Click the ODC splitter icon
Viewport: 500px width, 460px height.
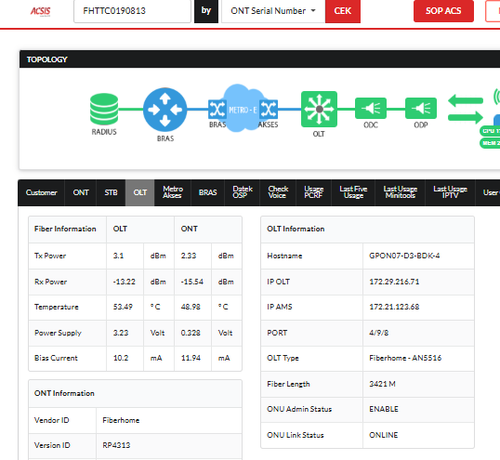pos(371,108)
